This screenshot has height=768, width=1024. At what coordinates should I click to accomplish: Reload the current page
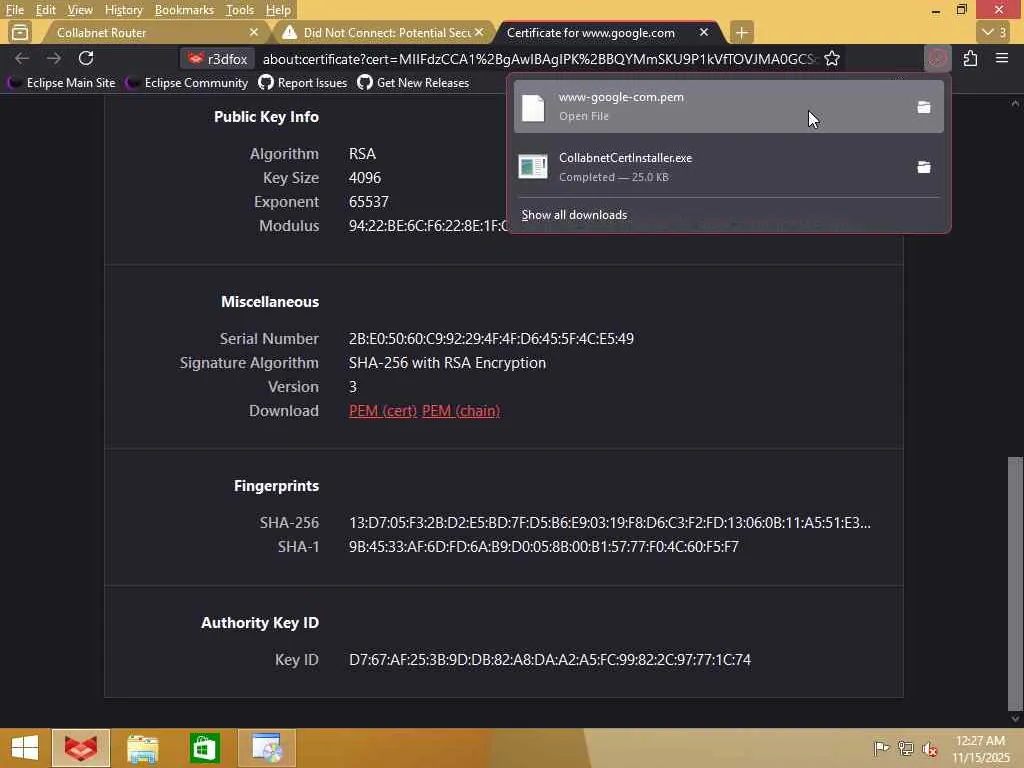[86, 59]
